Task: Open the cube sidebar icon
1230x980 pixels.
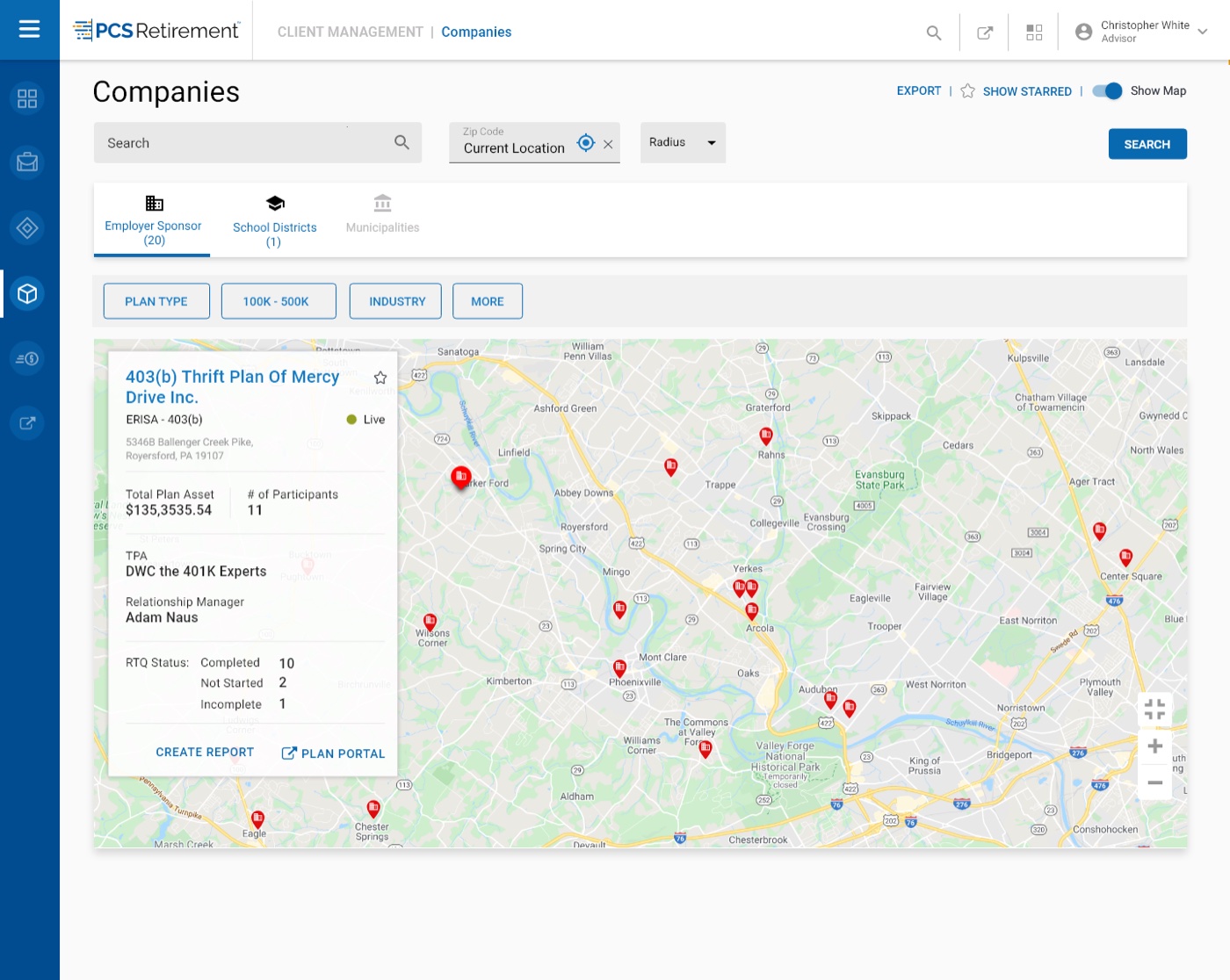Action: [x=27, y=293]
